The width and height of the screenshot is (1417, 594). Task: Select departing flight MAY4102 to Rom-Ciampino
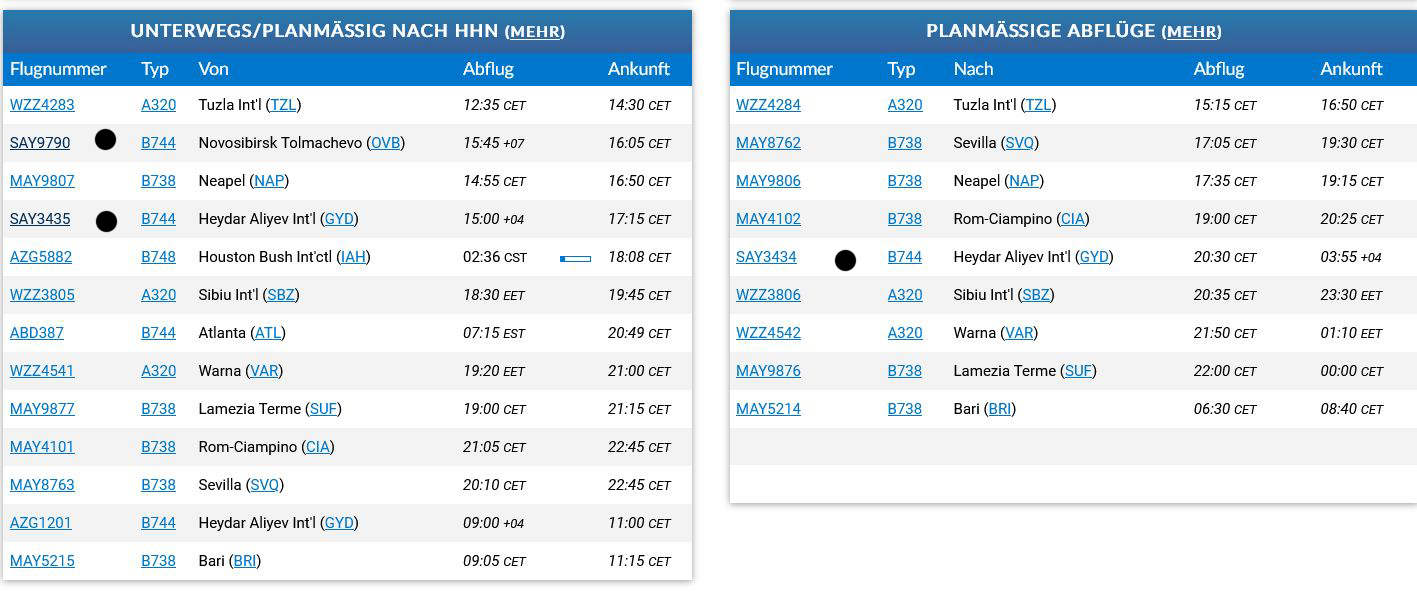(768, 219)
